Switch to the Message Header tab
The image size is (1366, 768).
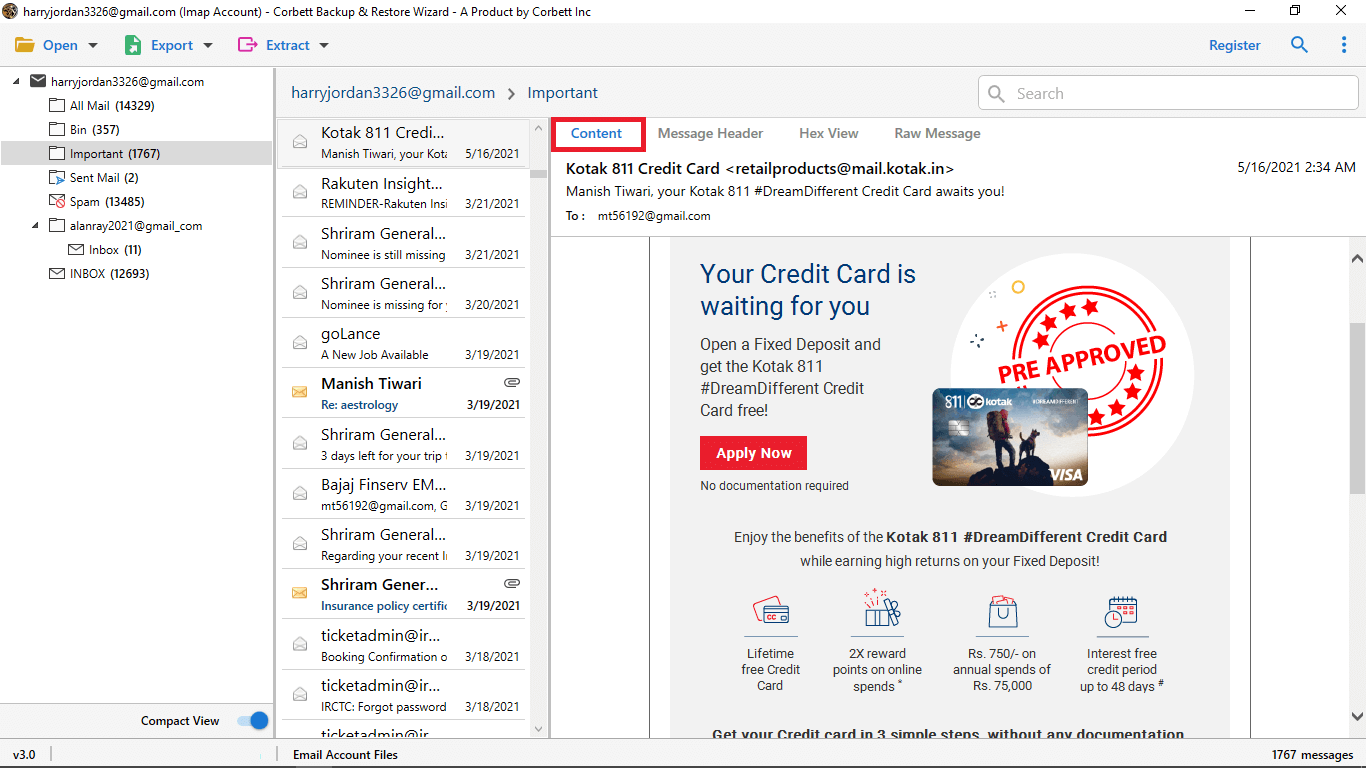[x=710, y=133]
